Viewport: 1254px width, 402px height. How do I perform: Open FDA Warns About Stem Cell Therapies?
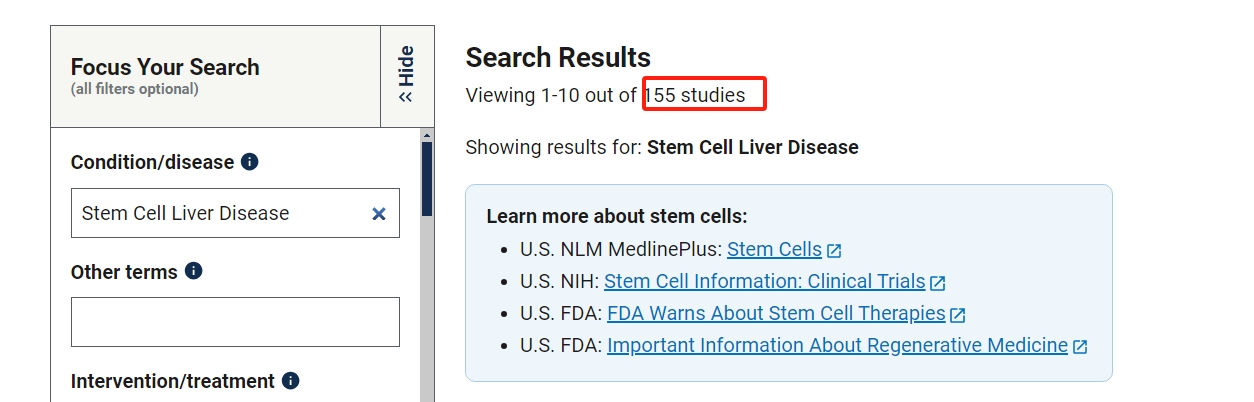pyautogui.click(x=776, y=313)
